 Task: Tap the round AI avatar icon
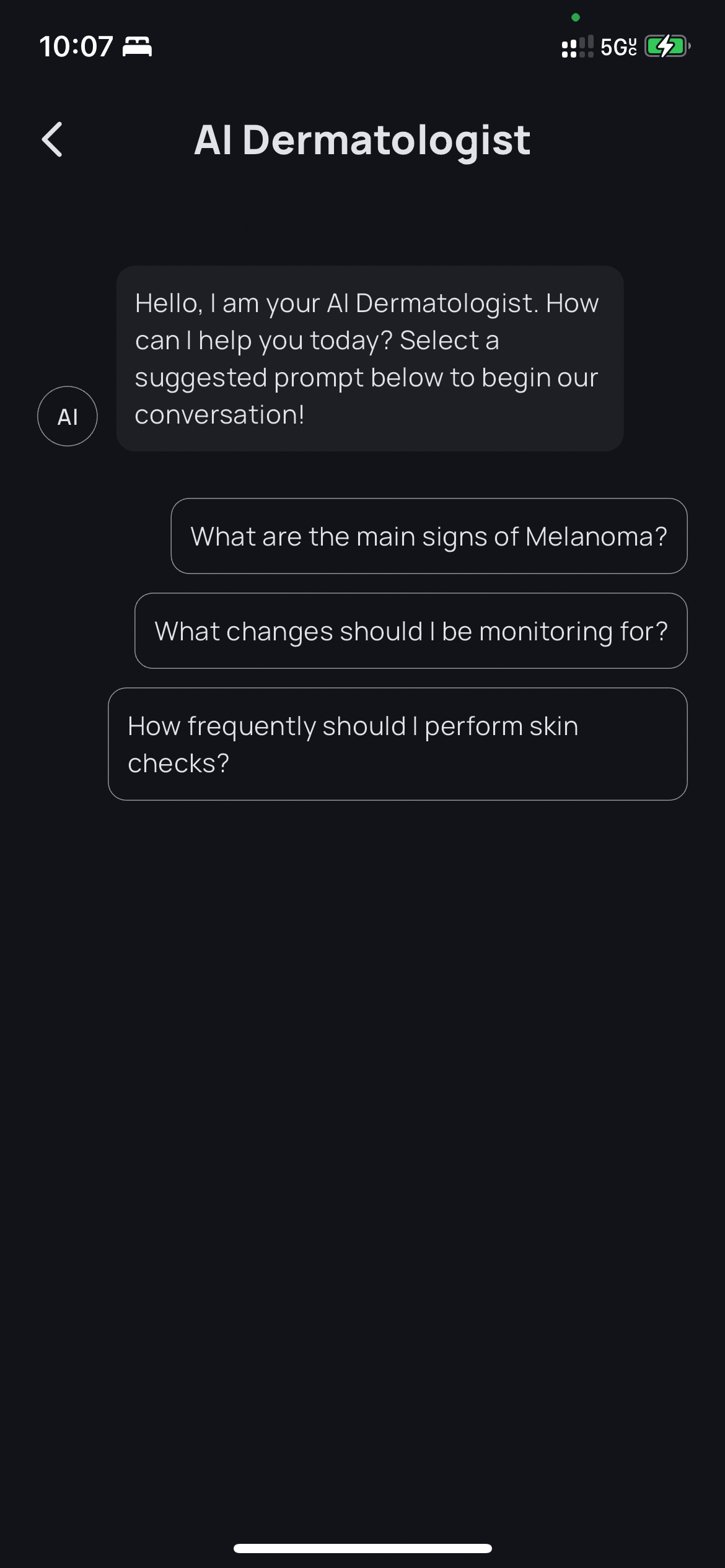pyautogui.click(x=68, y=416)
